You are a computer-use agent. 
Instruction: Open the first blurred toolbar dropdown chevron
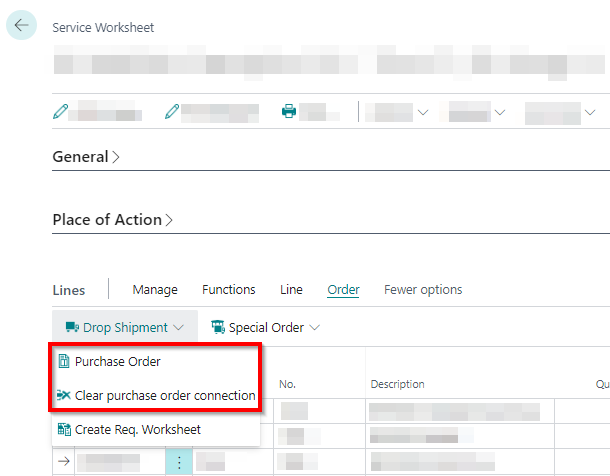click(423, 112)
